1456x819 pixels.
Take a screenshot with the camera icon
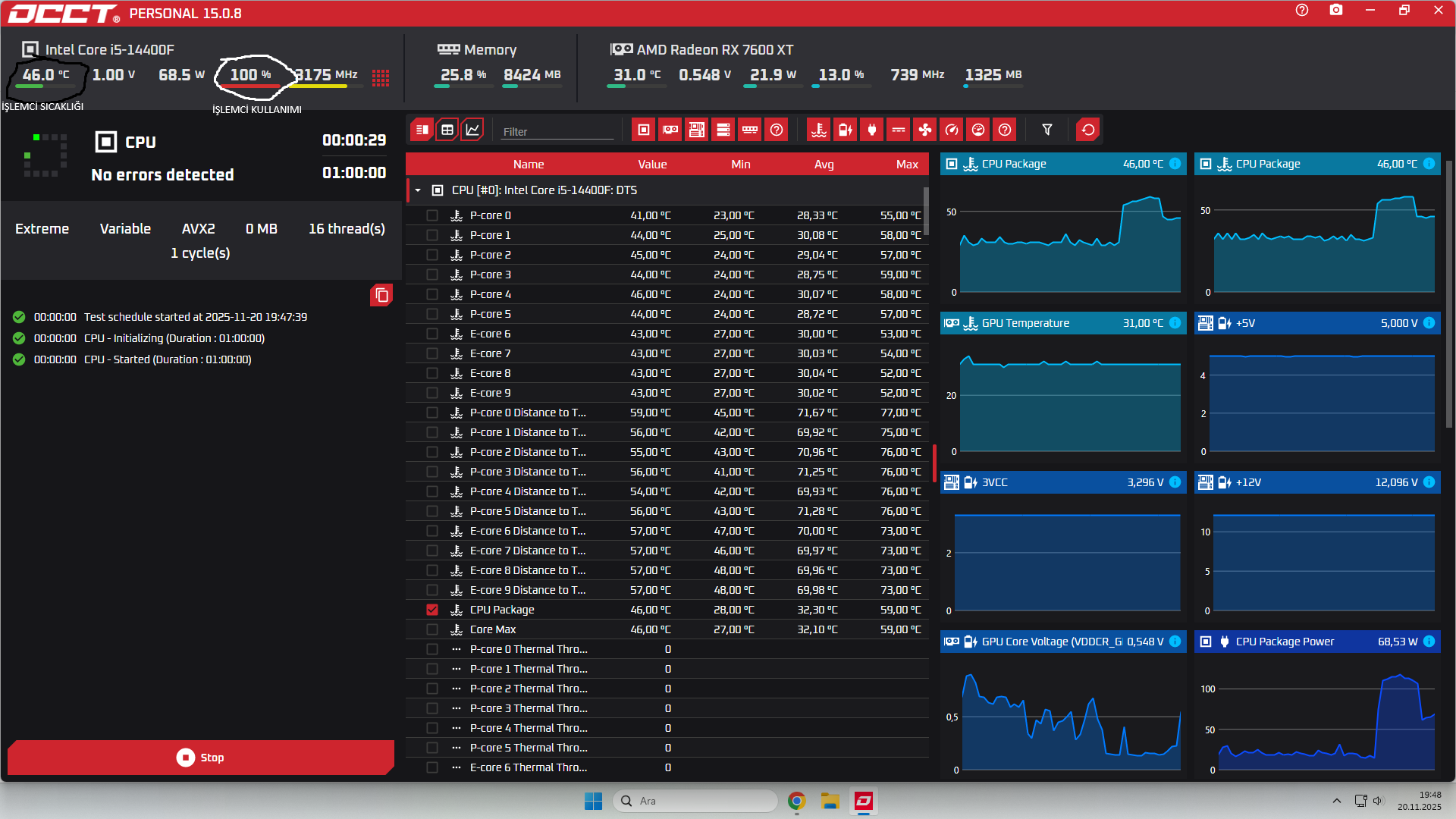(1336, 11)
